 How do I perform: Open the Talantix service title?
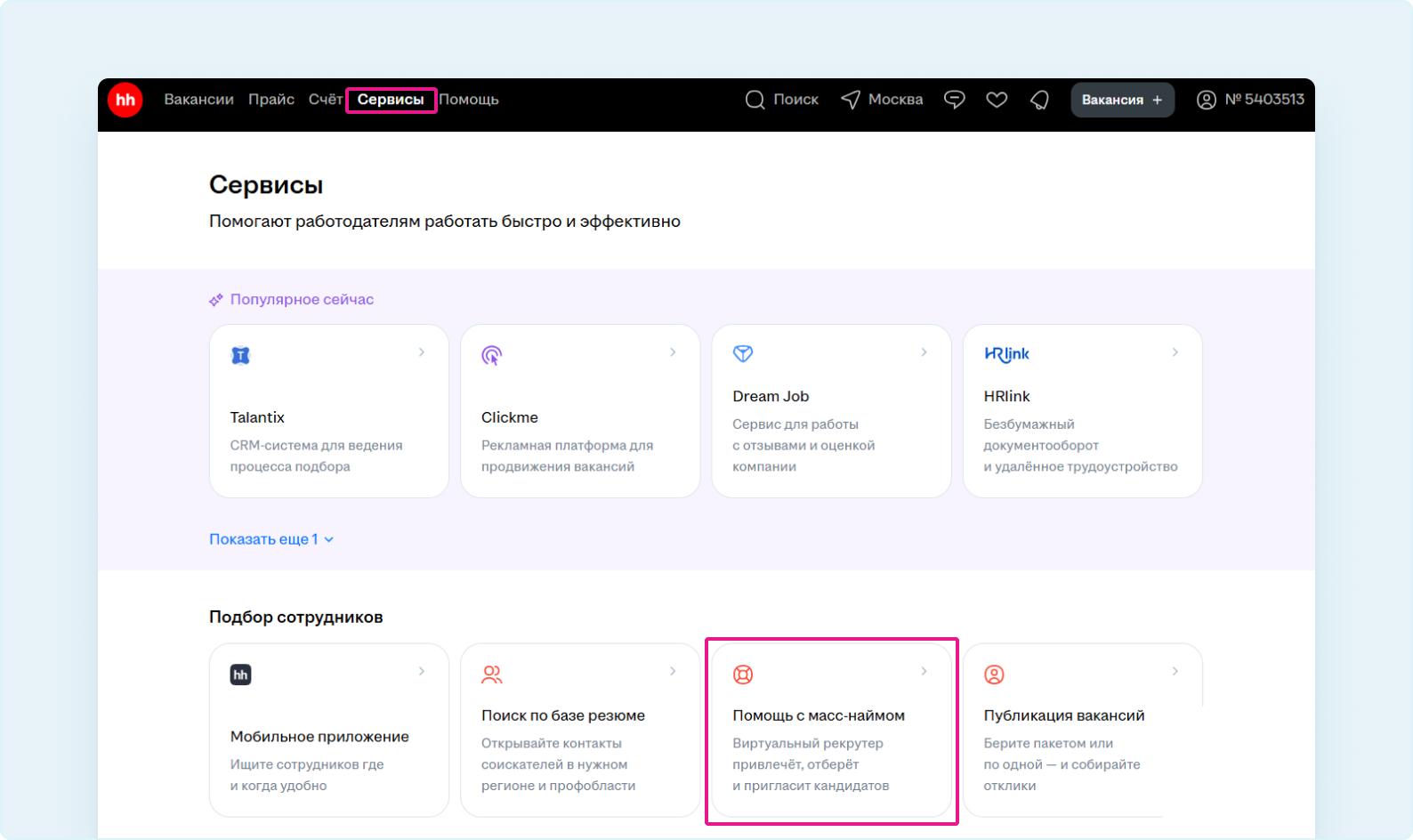[257, 417]
